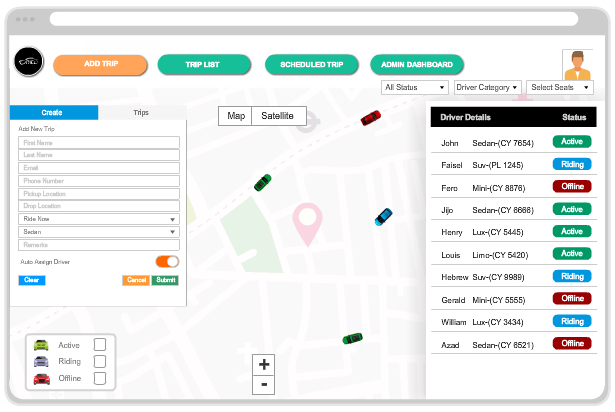Zoom in with the plus button
Screen dimensions: 615x412
(264, 365)
